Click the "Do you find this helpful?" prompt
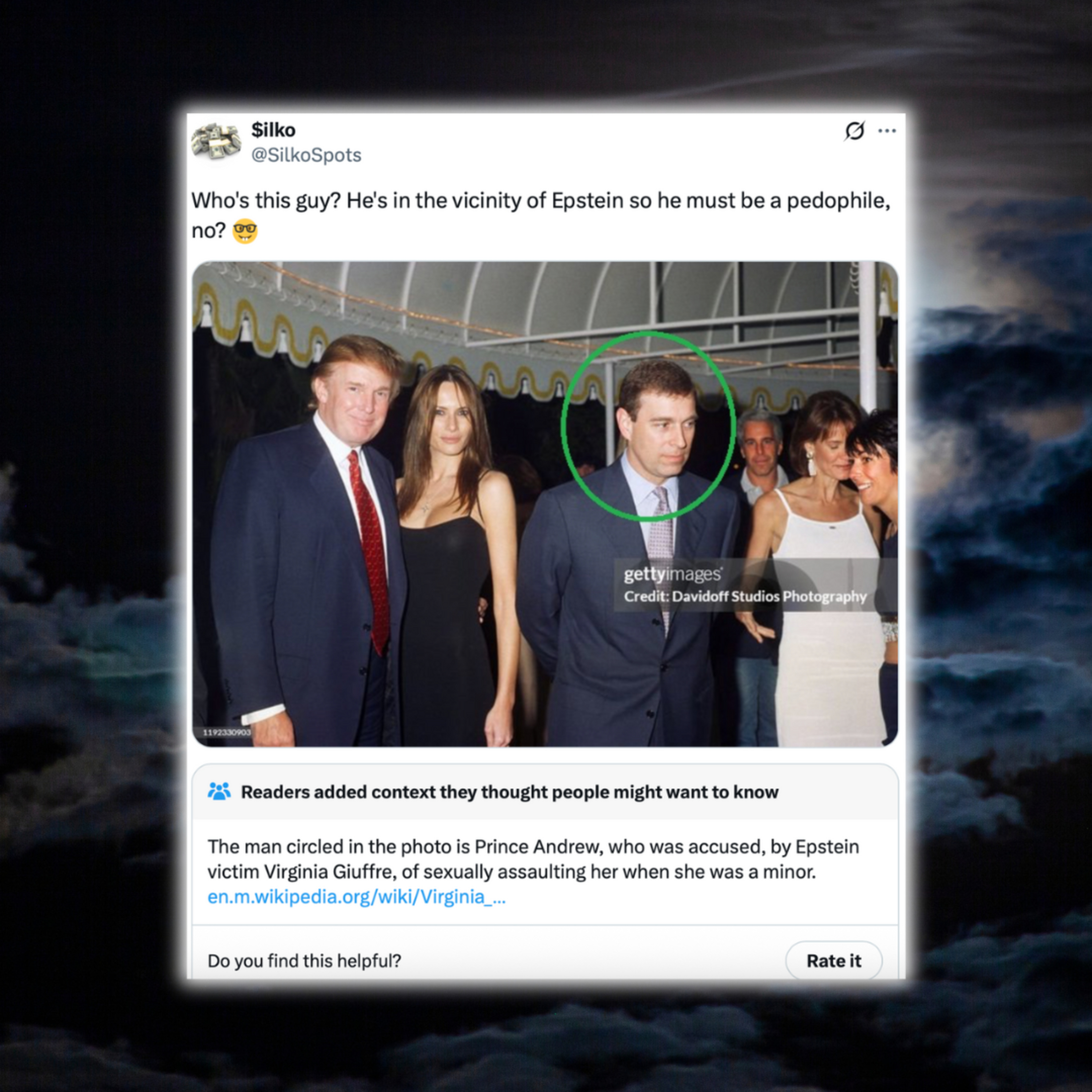The image size is (1092, 1092). [304, 961]
